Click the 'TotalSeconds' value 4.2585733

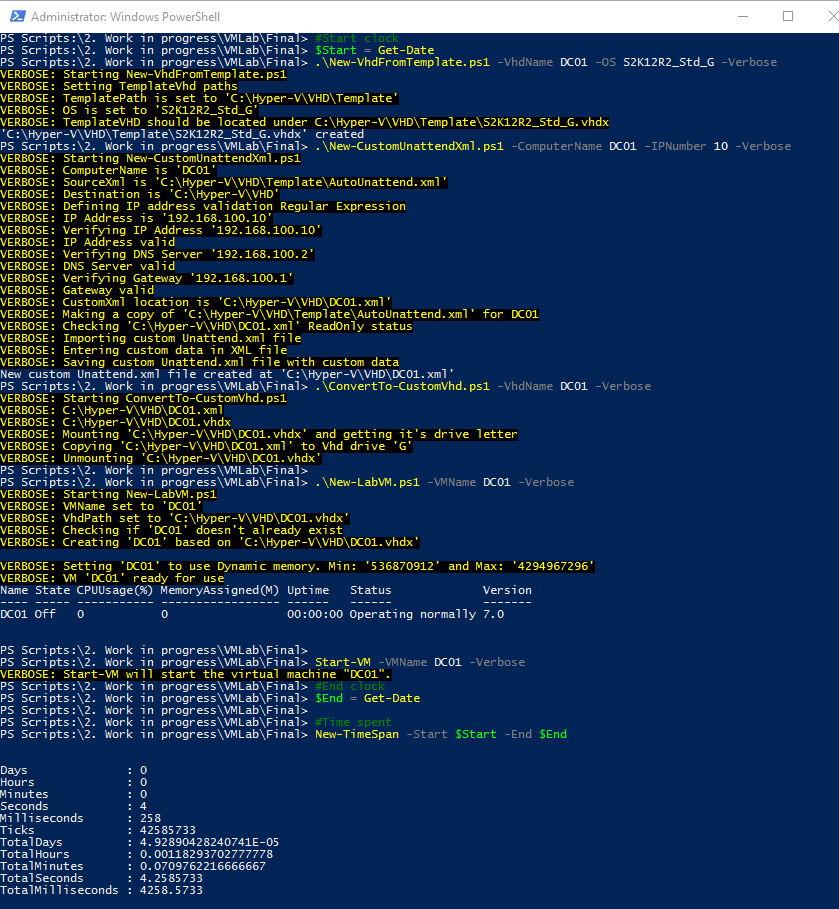(x=171, y=878)
